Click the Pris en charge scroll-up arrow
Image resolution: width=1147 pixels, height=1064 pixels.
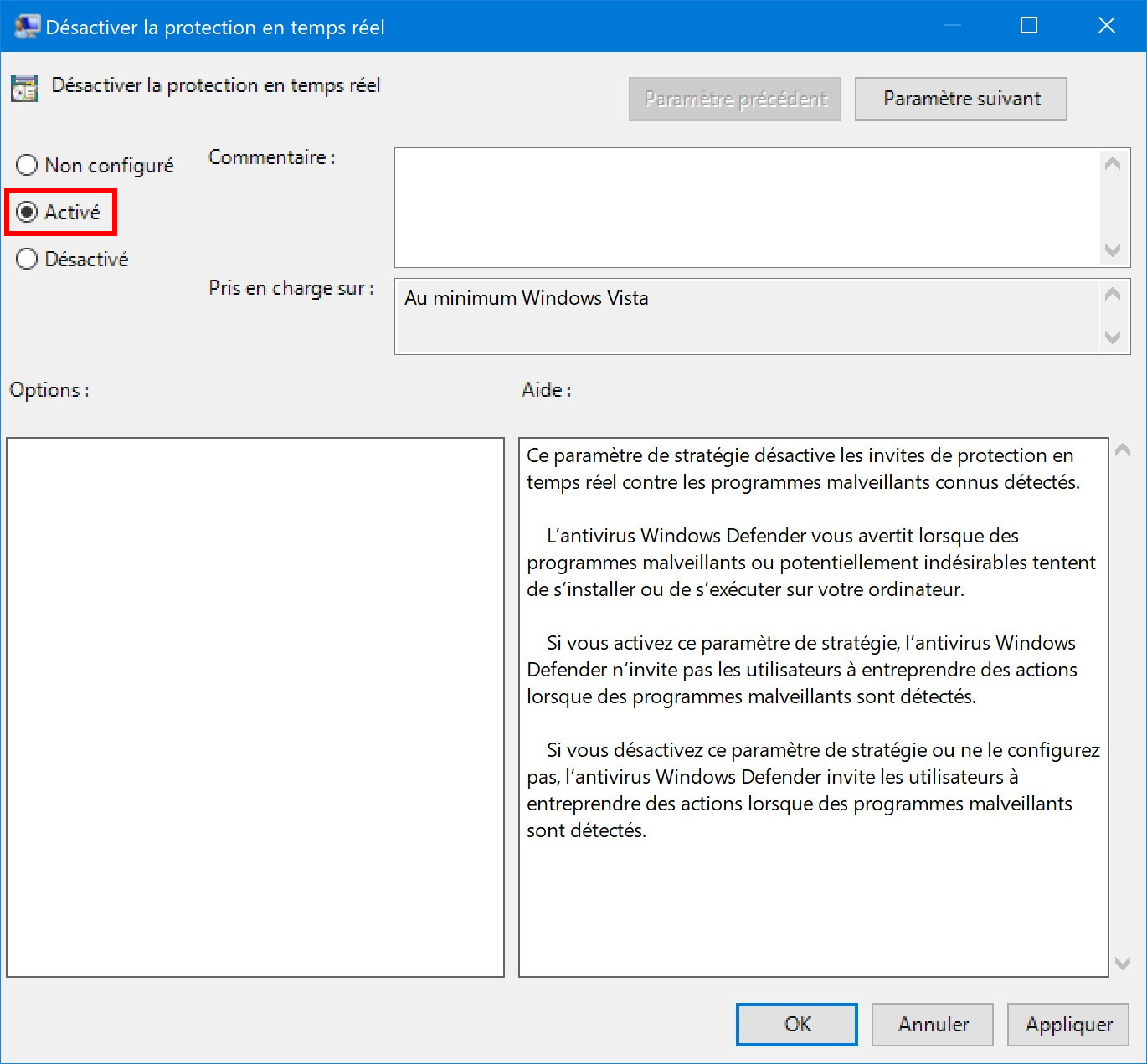pos(1113,294)
